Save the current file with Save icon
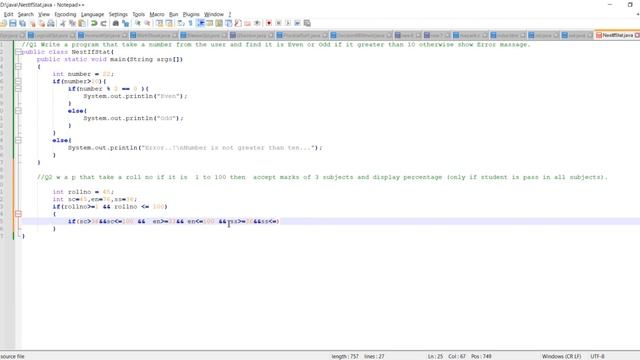The image size is (640, 360). click(13, 23)
